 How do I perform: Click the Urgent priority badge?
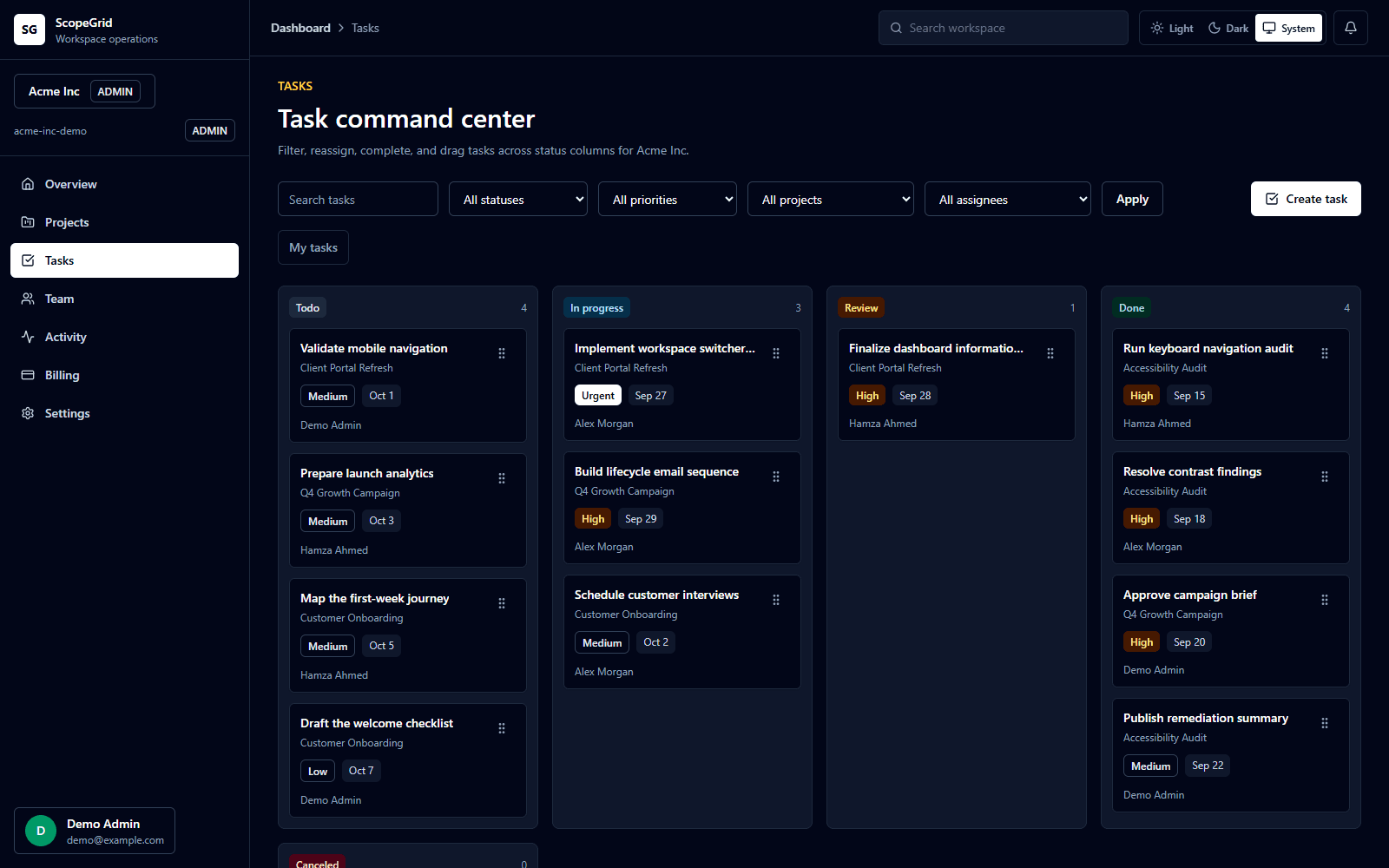598,395
